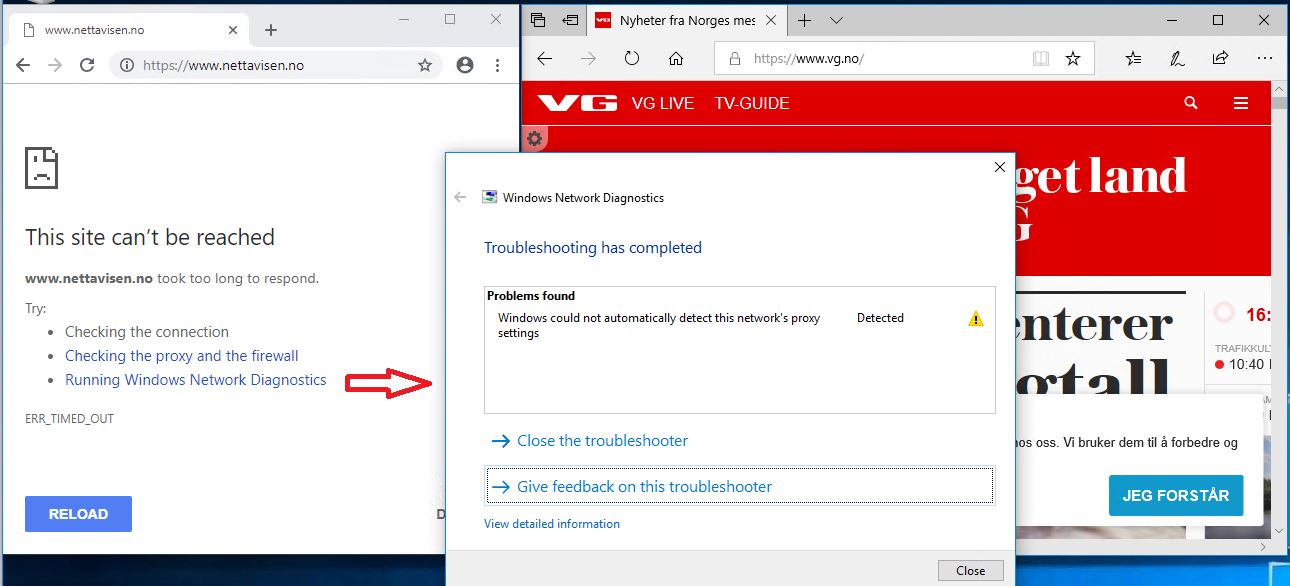Click Chrome address bar with nettavisen URL

coord(277,65)
